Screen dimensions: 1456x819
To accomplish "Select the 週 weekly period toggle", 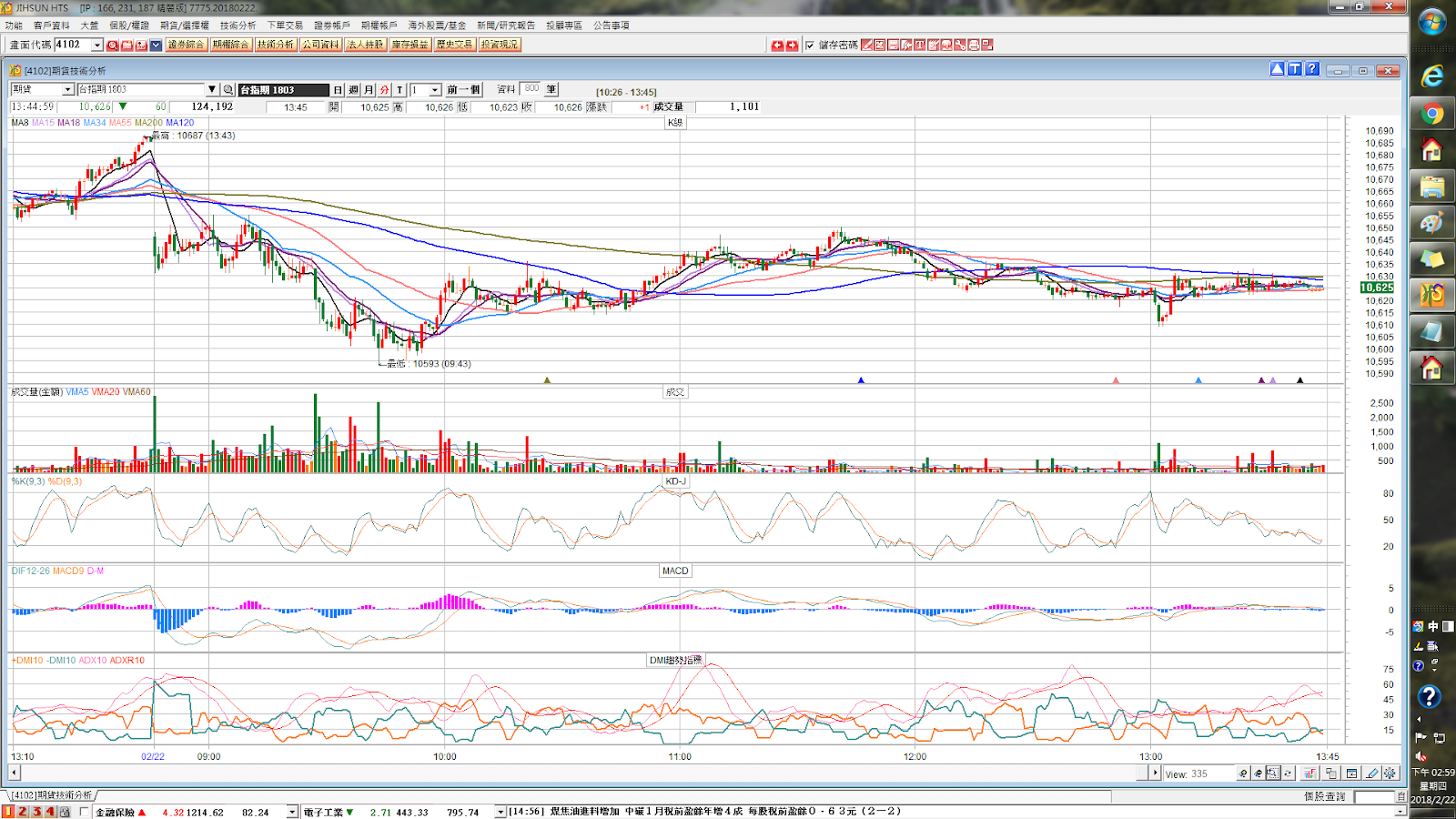I will click(x=354, y=89).
